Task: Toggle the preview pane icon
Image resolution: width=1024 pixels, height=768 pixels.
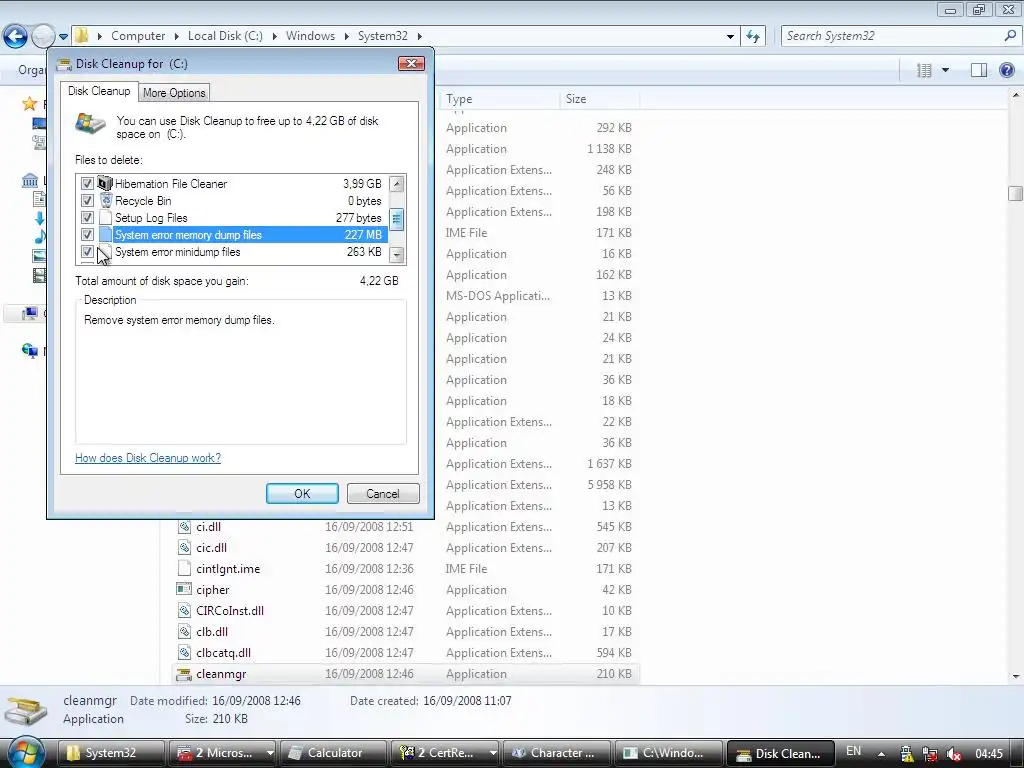Action: coord(978,70)
